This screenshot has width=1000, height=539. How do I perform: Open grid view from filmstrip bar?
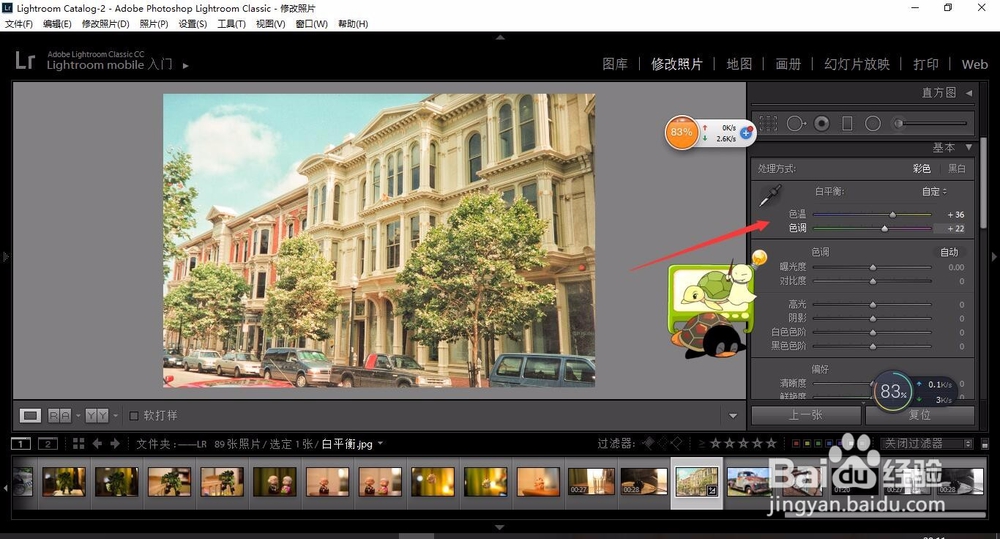[x=78, y=443]
